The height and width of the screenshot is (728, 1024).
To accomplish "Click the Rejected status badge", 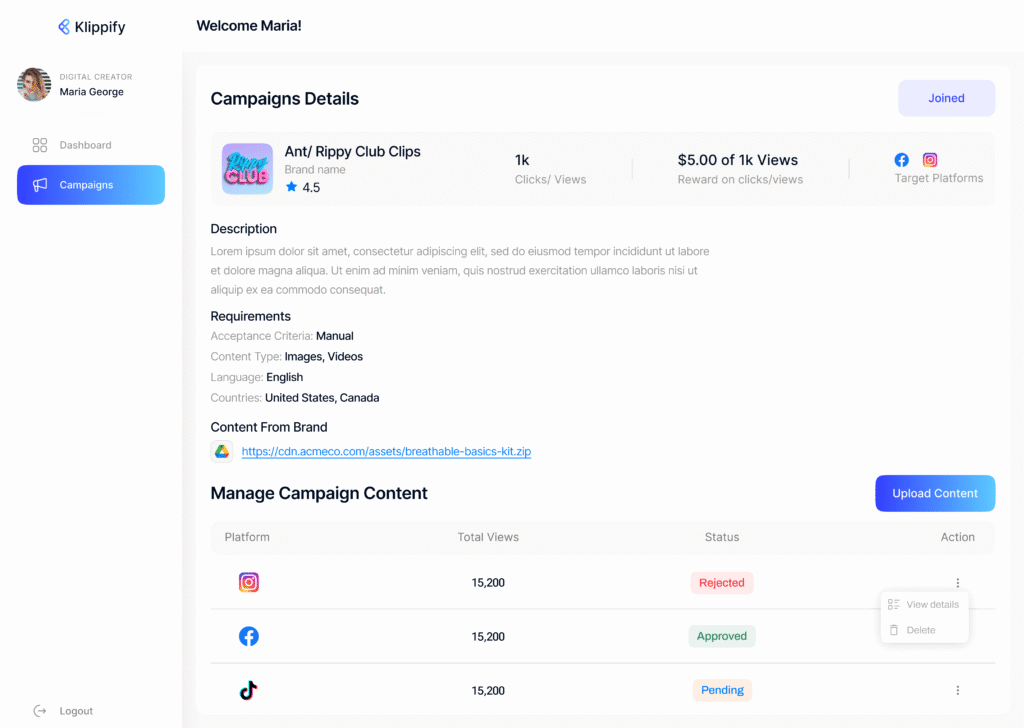I will tap(721, 583).
